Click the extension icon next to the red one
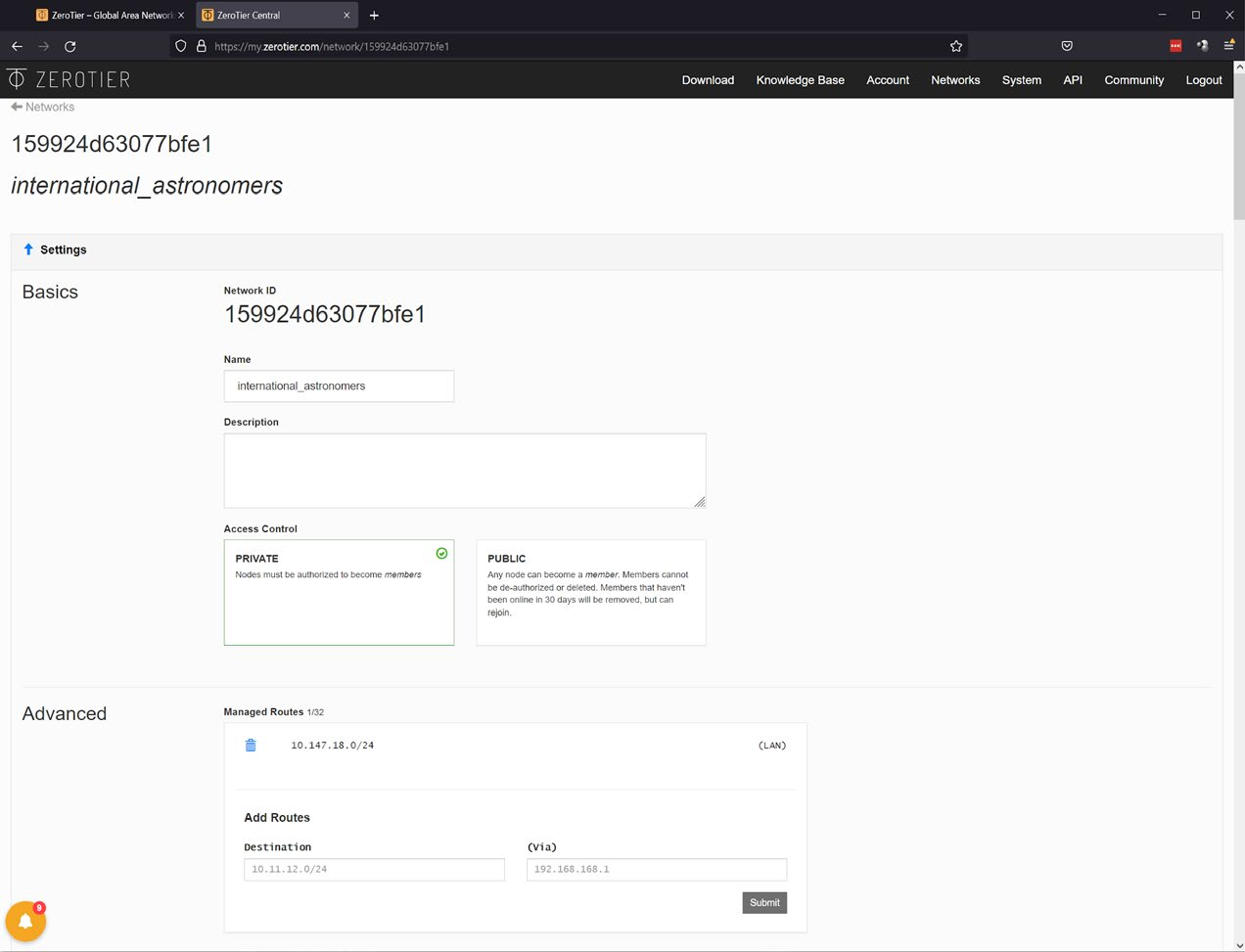 click(x=1203, y=46)
